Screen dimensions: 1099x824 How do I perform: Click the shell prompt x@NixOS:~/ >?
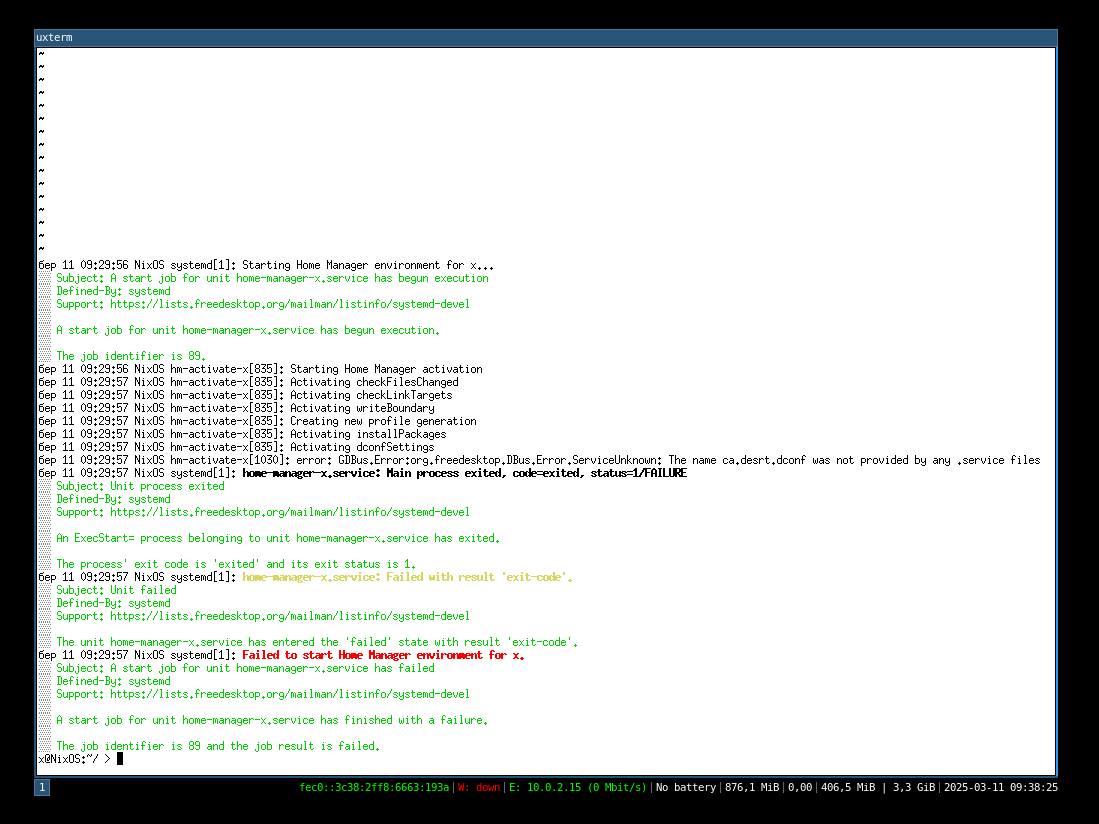click(x=74, y=759)
